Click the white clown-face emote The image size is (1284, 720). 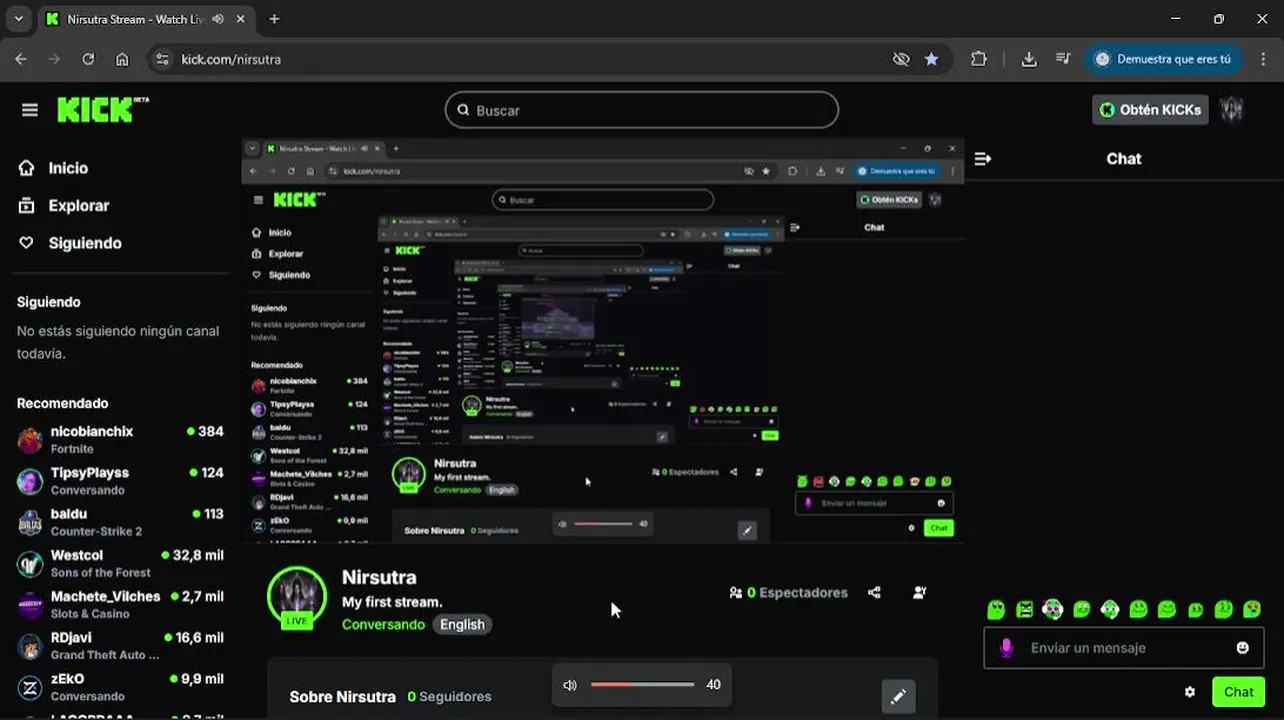[x=1052, y=609]
